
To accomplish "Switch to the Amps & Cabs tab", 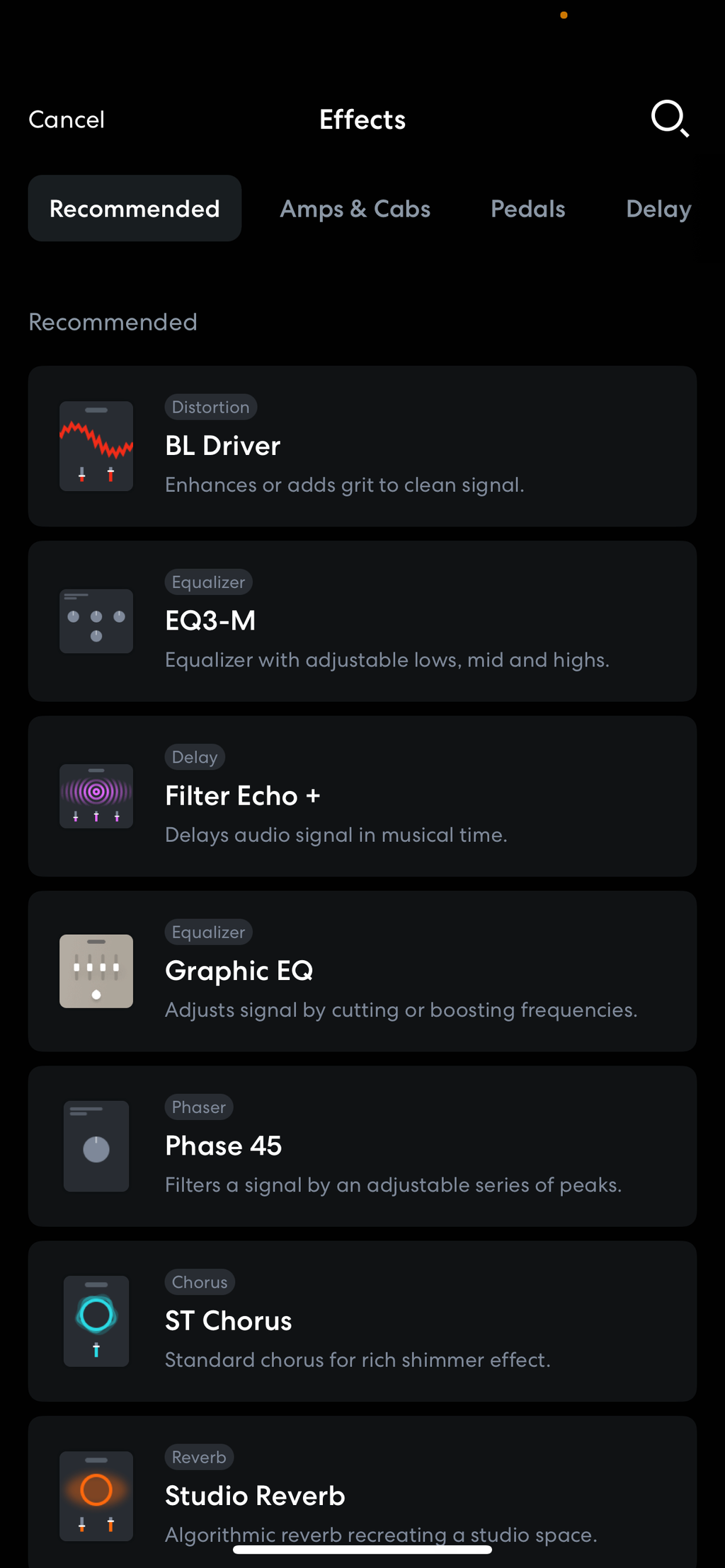I will point(355,209).
